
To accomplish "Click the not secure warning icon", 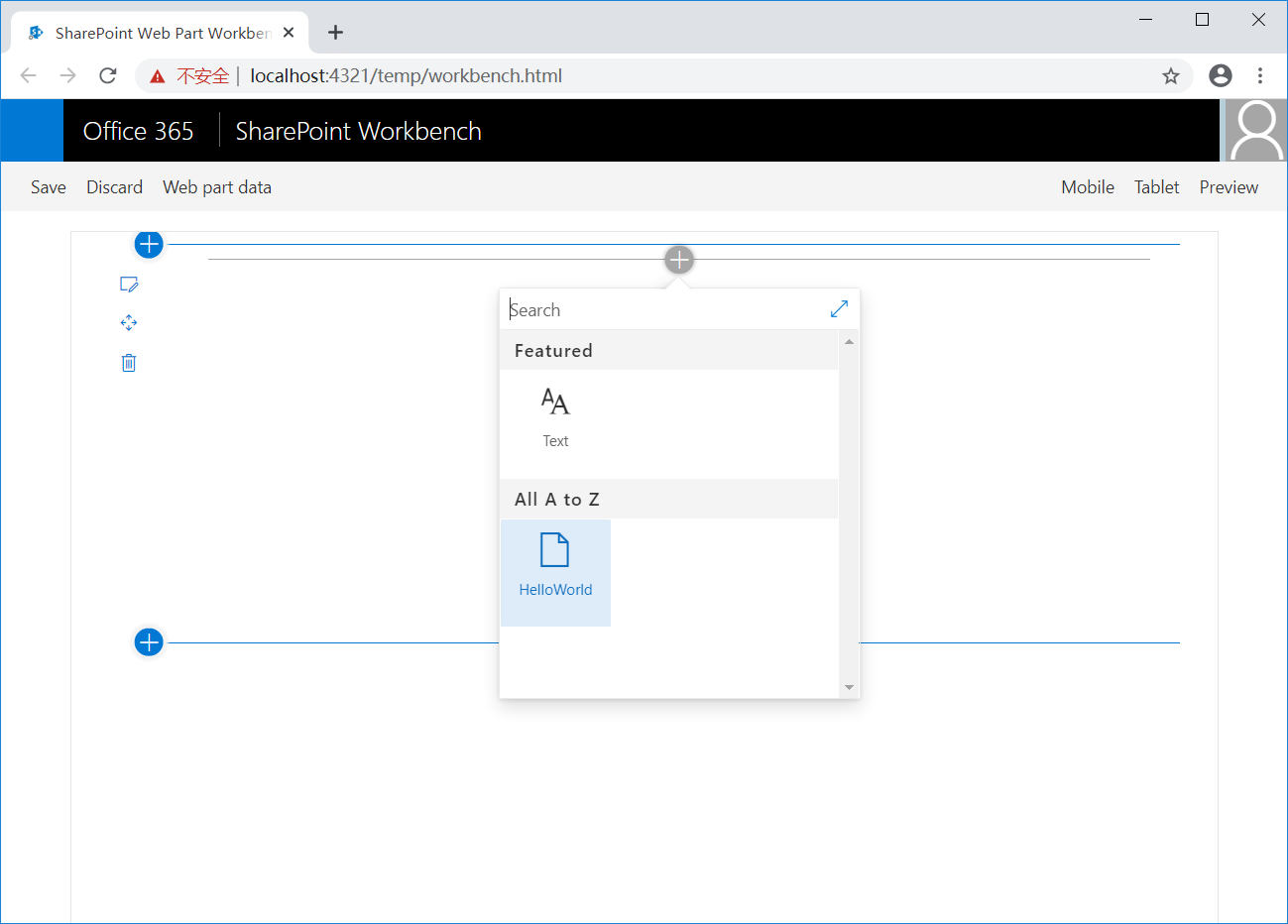I will coord(158,75).
